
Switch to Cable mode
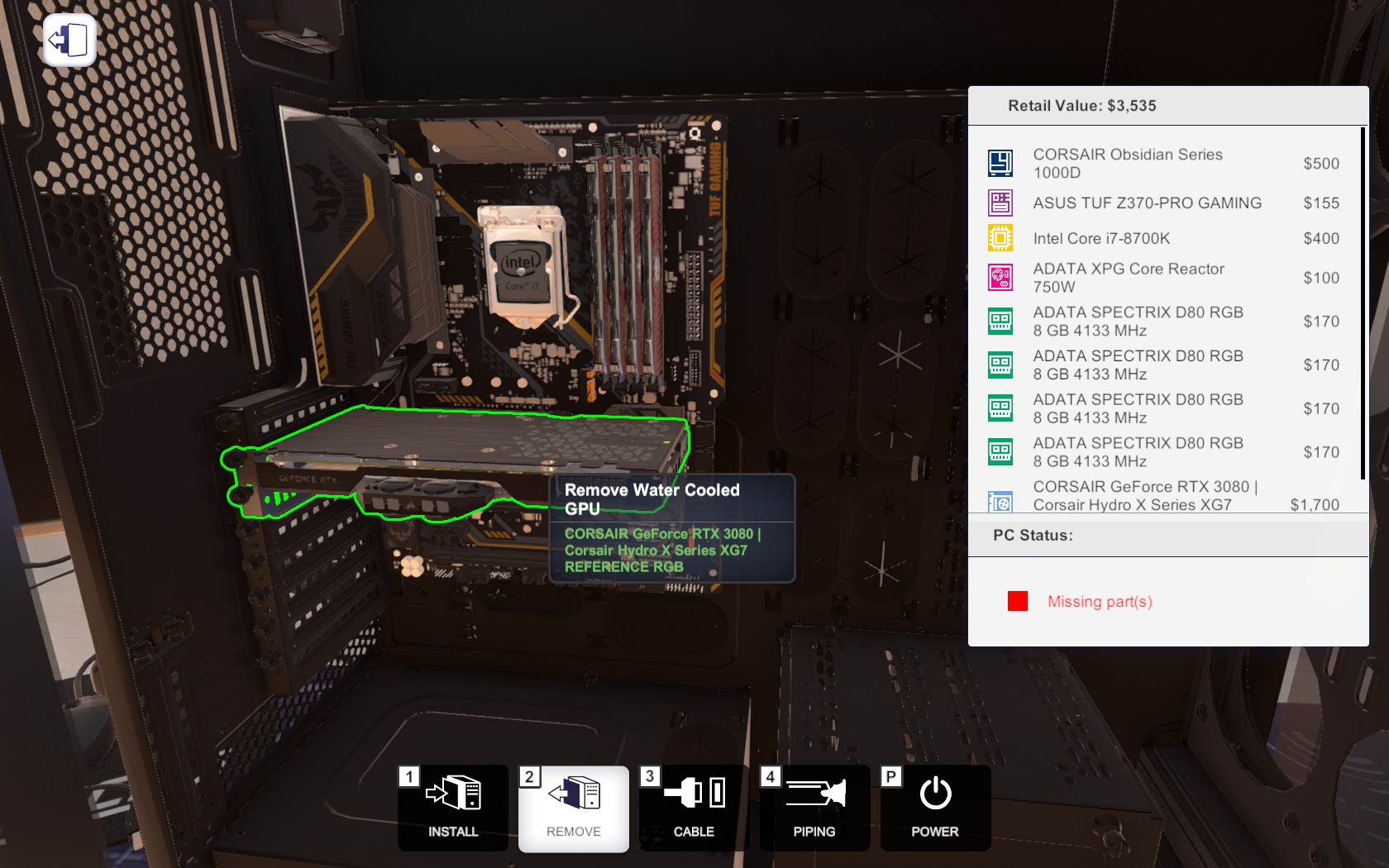(694, 808)
